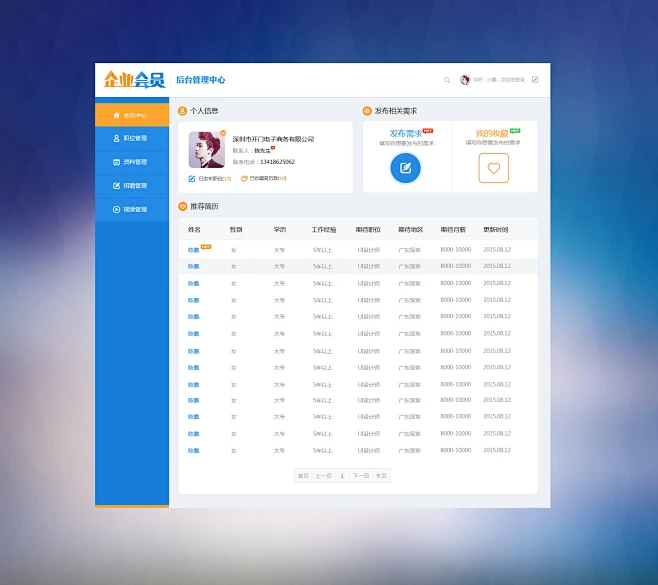
Task: Click the 已发布职位 edit icon
Action: [x=191, y=179]
